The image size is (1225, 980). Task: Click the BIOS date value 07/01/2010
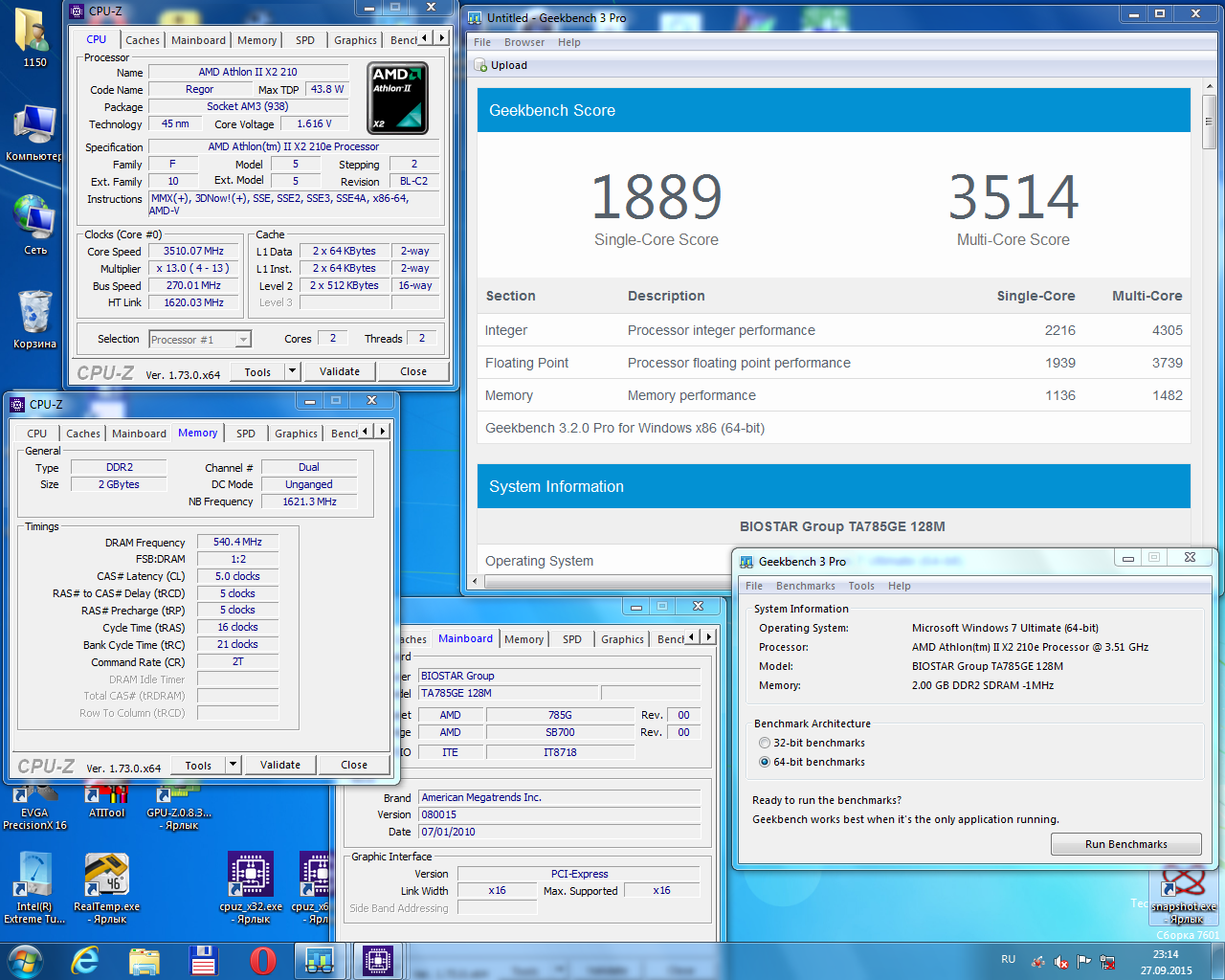tap(559, 832)
